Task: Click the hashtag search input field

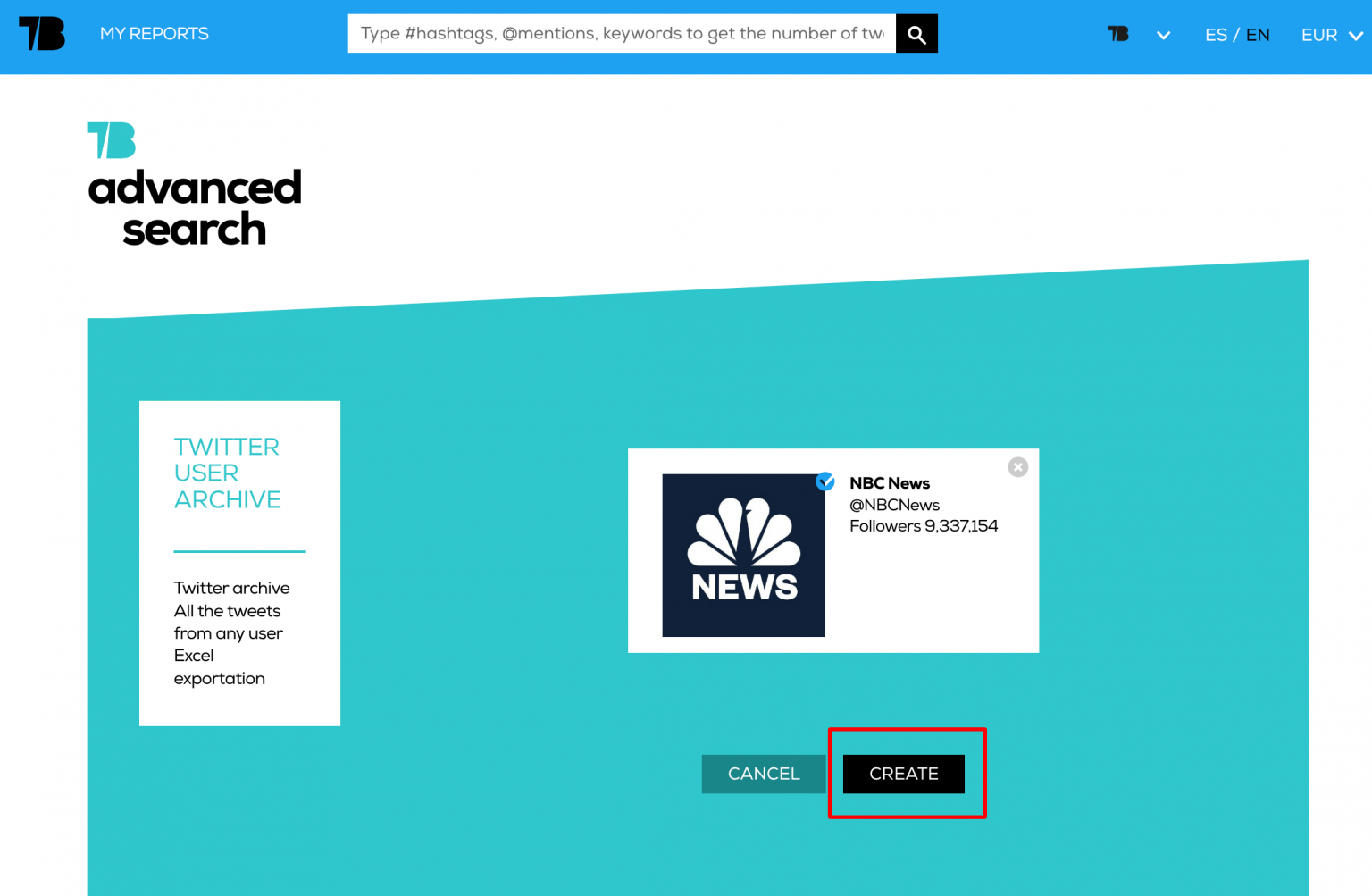Action: pos(621,33)
